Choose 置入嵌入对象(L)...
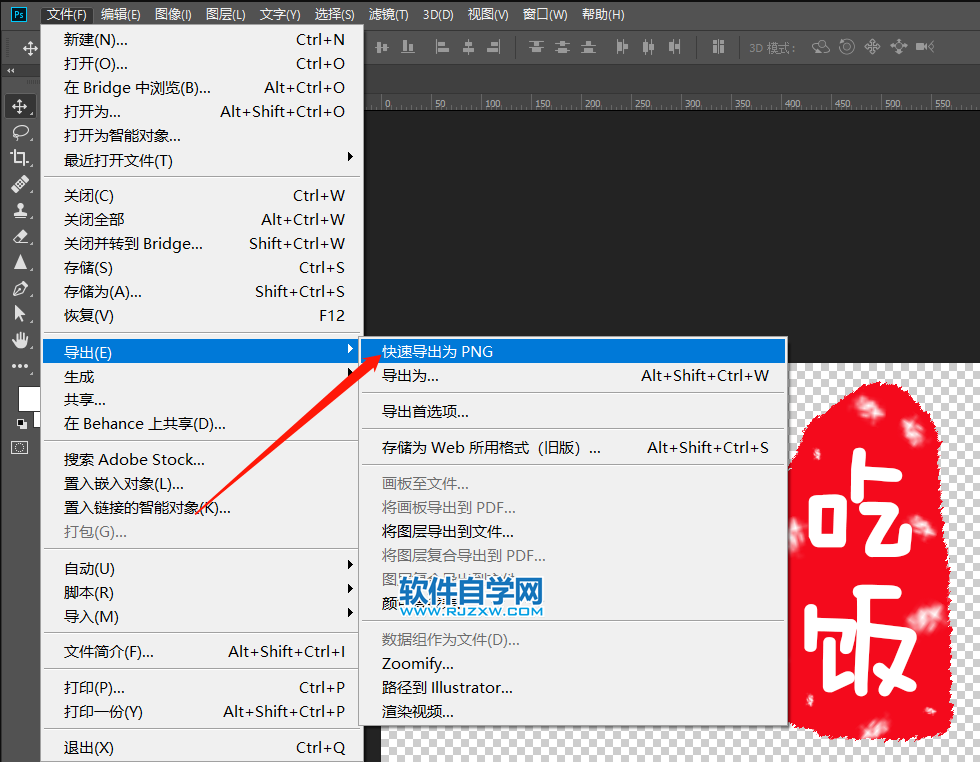980x762 pixels. coord(202,484)
